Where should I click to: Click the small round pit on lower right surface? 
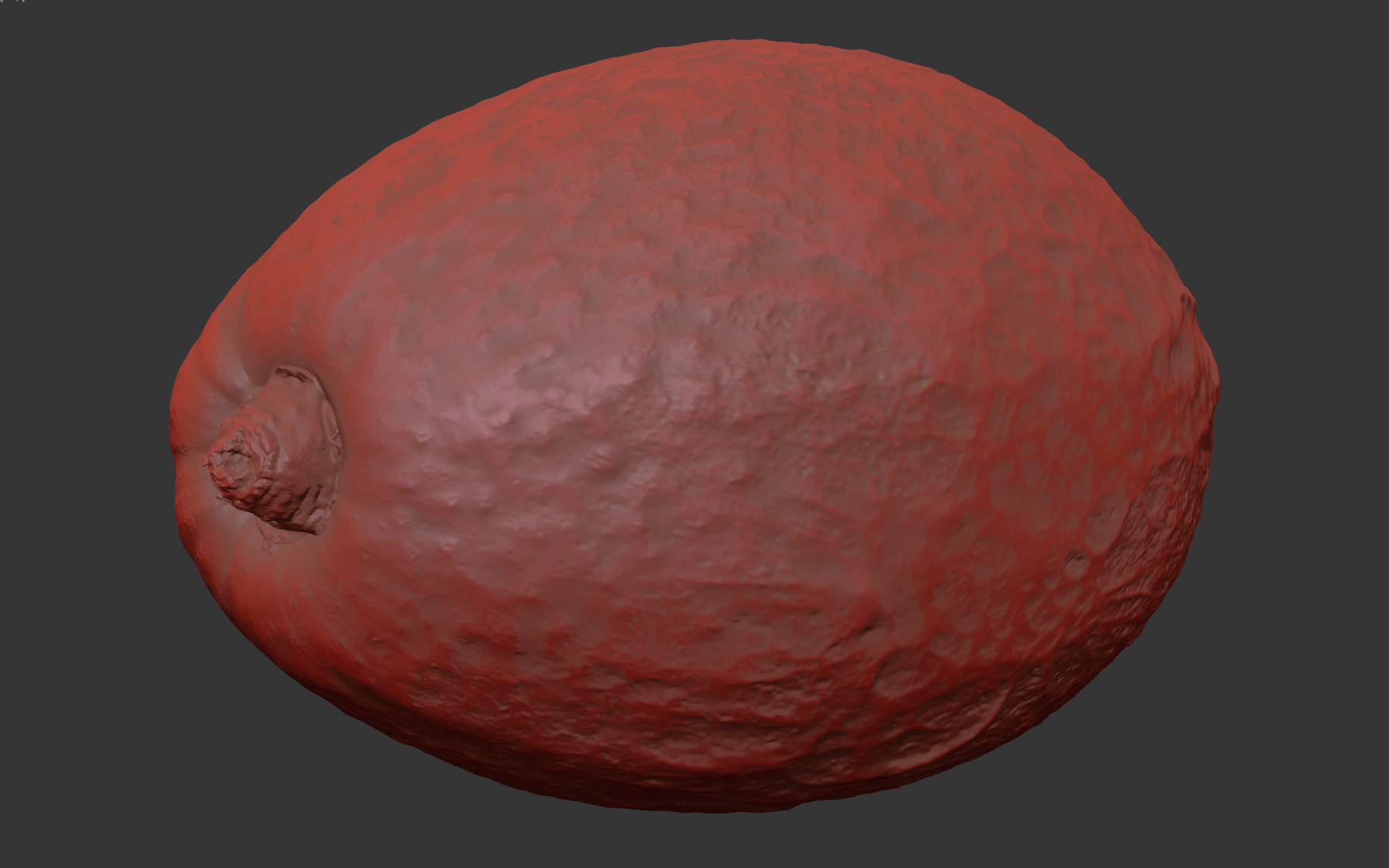point(1076,564)
